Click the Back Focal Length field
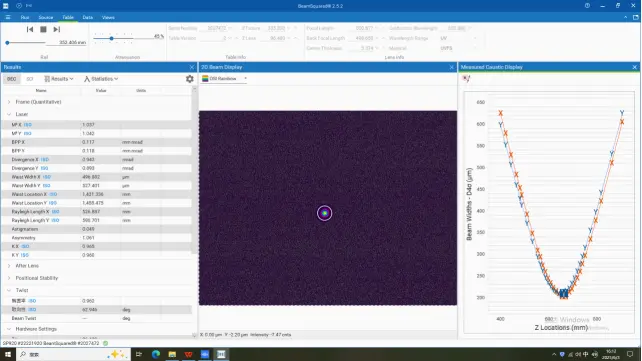 coord(362,38)
